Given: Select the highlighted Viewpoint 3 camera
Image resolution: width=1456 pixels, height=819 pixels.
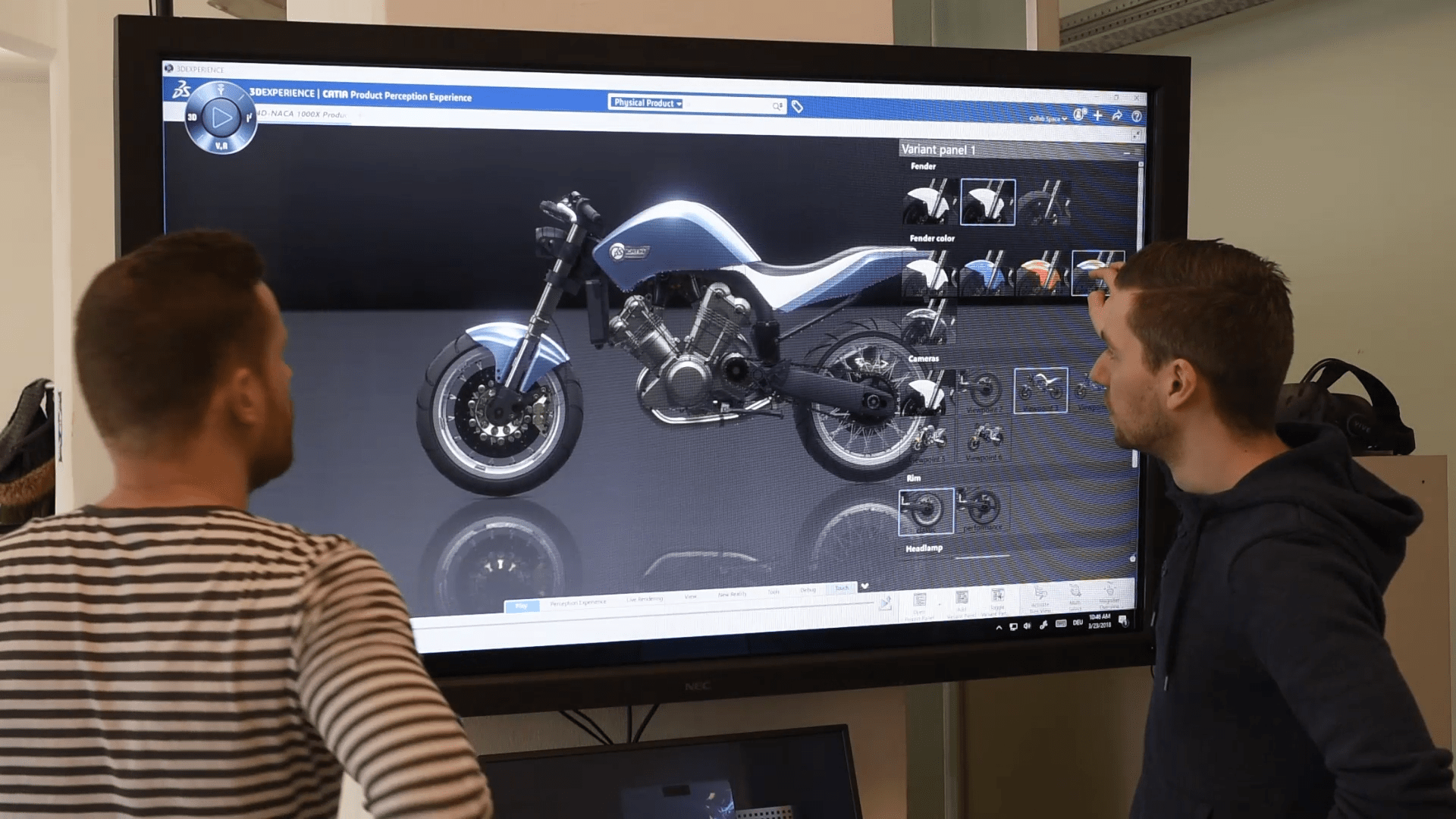Looking at the screenshot, I should point(1040,390).
